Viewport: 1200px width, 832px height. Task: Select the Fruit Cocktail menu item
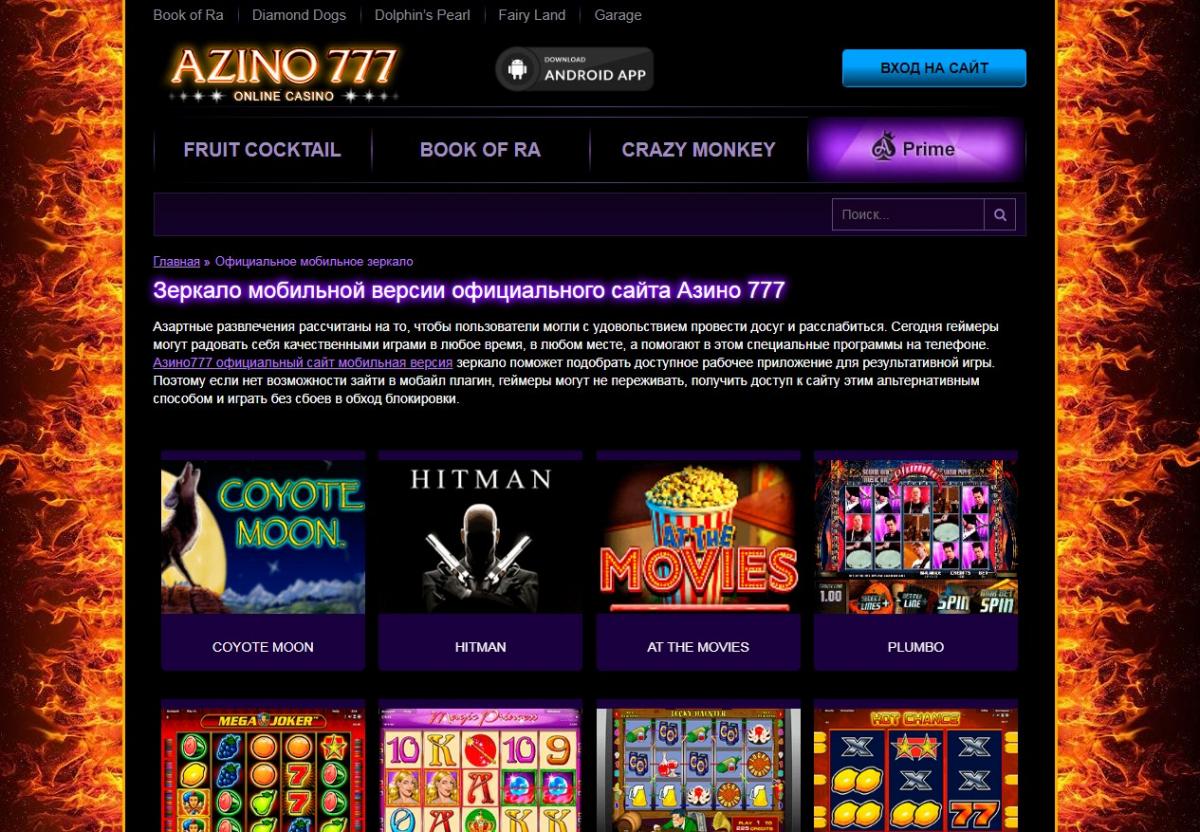pos(262,150)
